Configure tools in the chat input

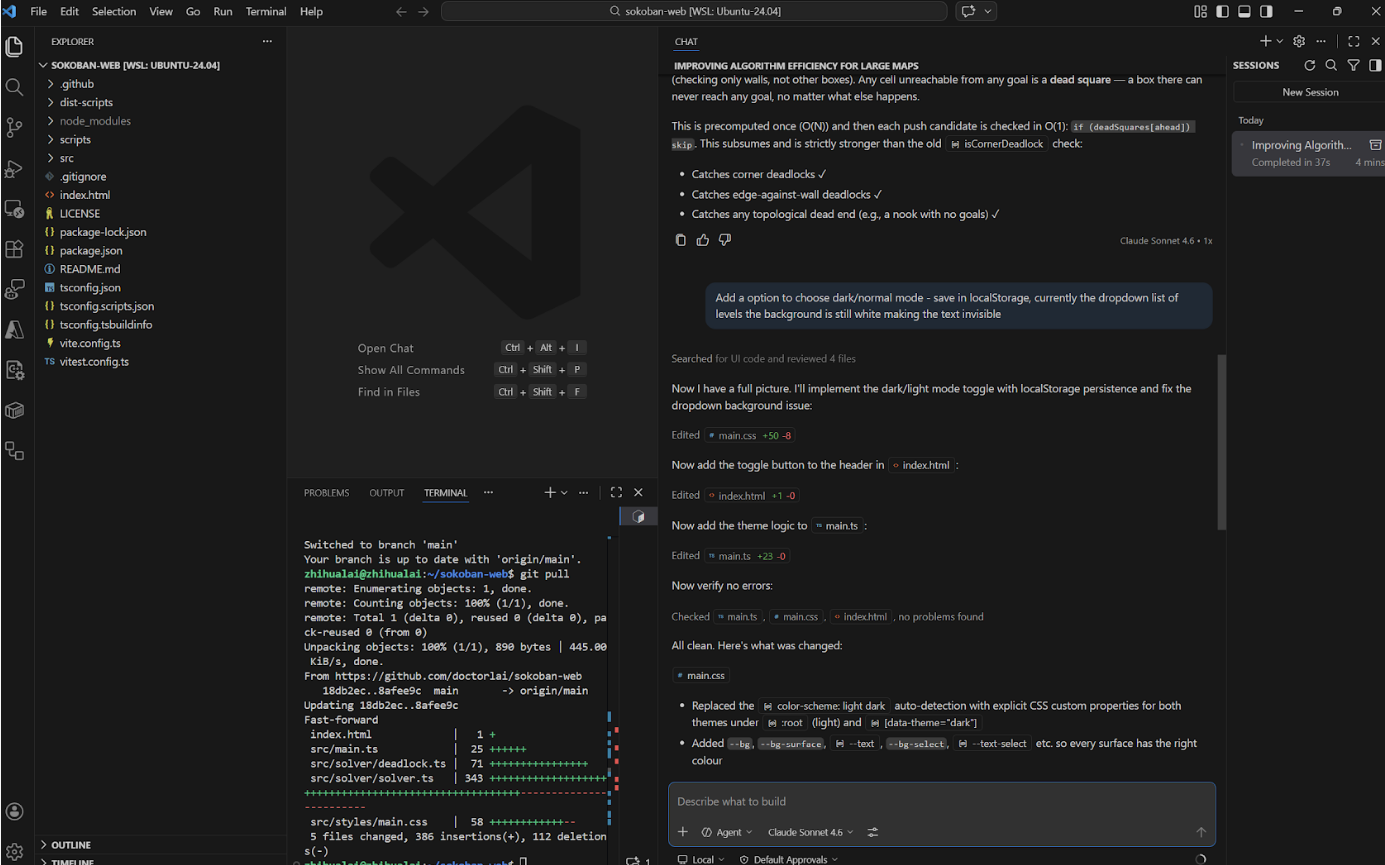873,832
